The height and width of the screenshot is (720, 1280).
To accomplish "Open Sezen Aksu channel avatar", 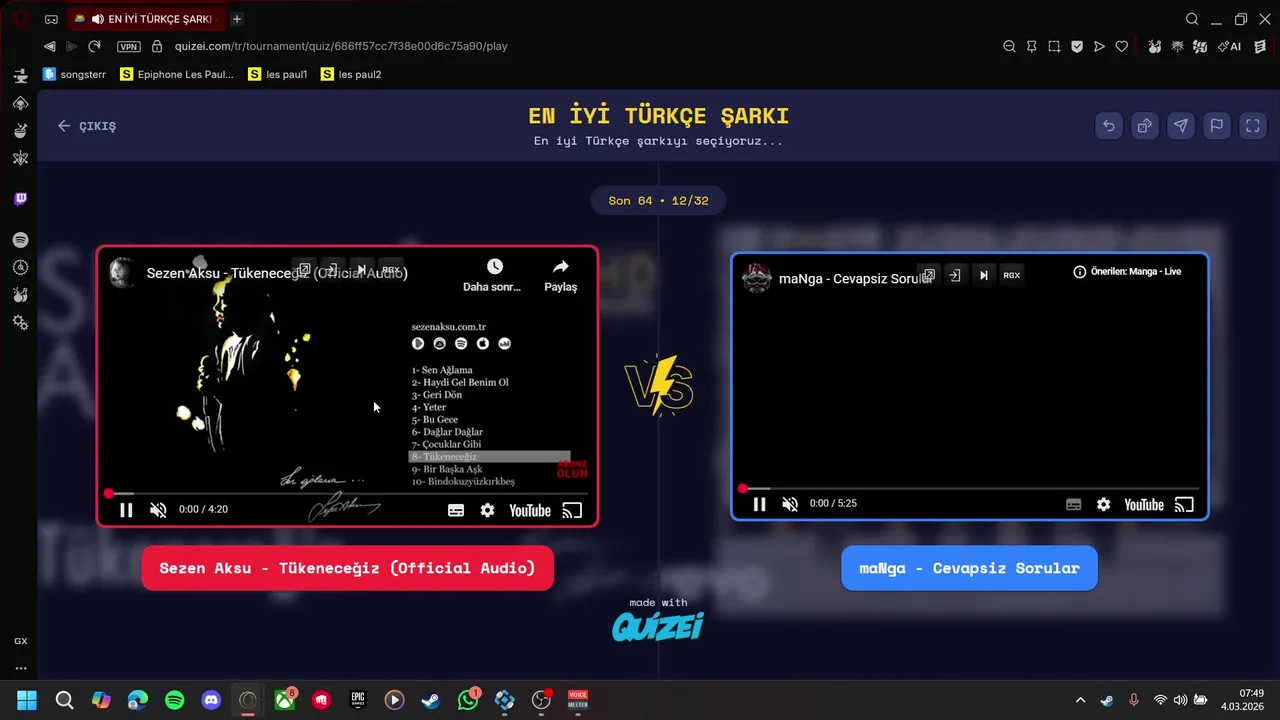I will click(x=122, y=272).
